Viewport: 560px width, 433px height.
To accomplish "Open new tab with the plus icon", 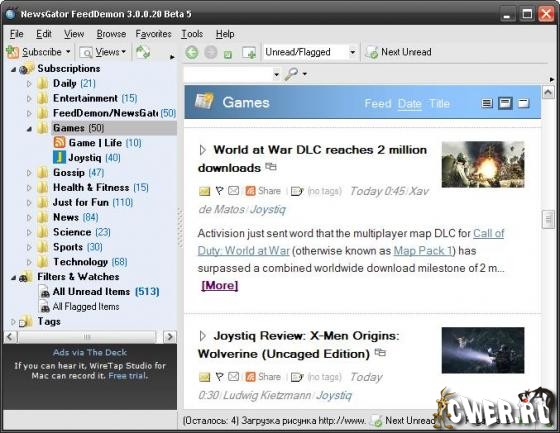I will pyautogui.click(x=249, y=53).
